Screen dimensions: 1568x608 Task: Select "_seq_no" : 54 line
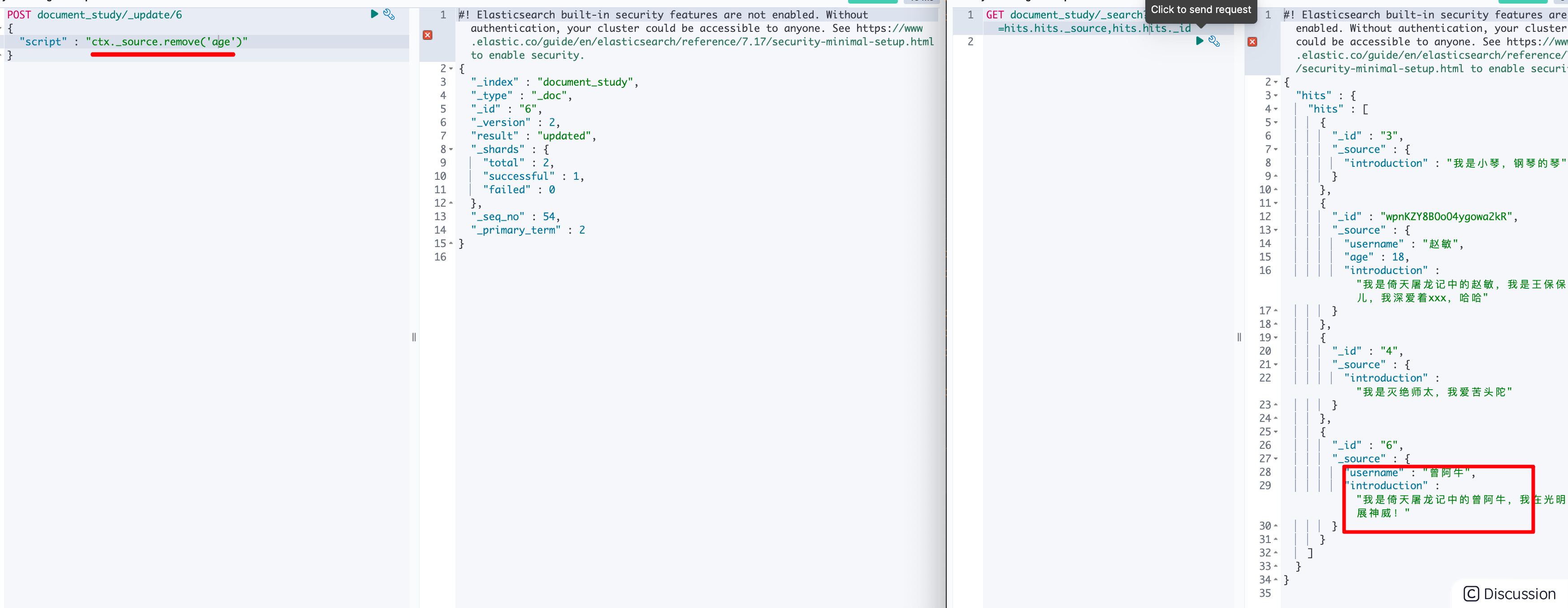[515, 217]
